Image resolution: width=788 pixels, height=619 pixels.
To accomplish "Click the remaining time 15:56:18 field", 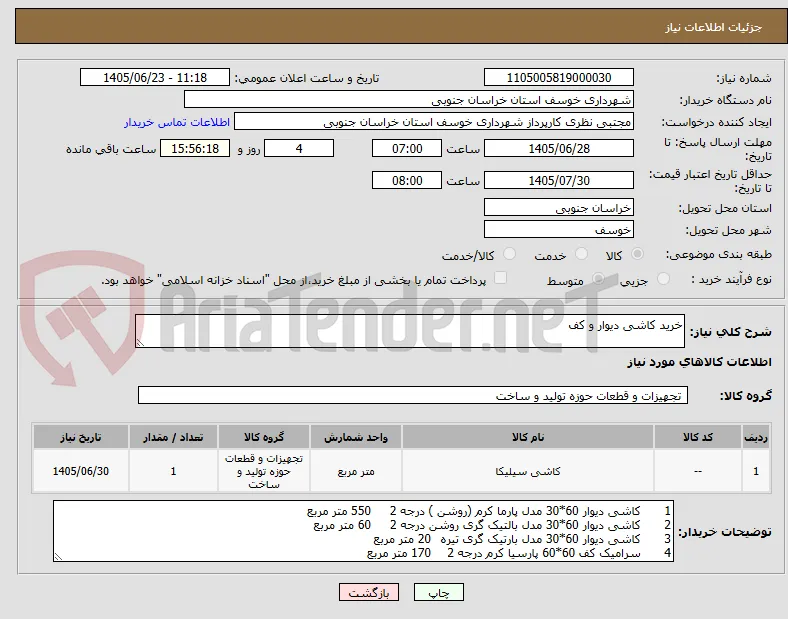I will tap(195, 149).
